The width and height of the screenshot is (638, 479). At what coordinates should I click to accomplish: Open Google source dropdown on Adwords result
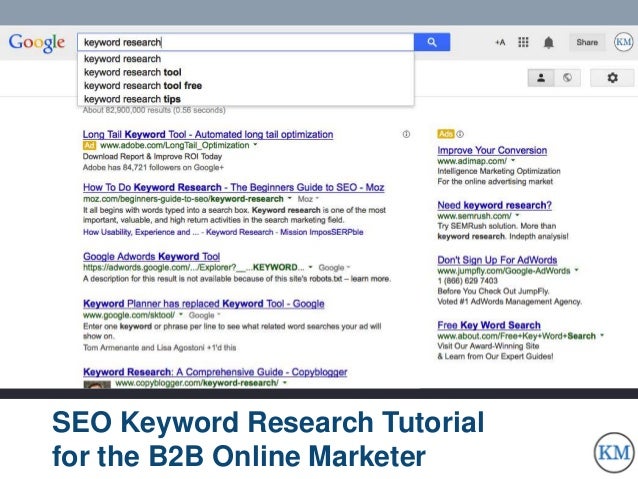click(x=334, y=268)
